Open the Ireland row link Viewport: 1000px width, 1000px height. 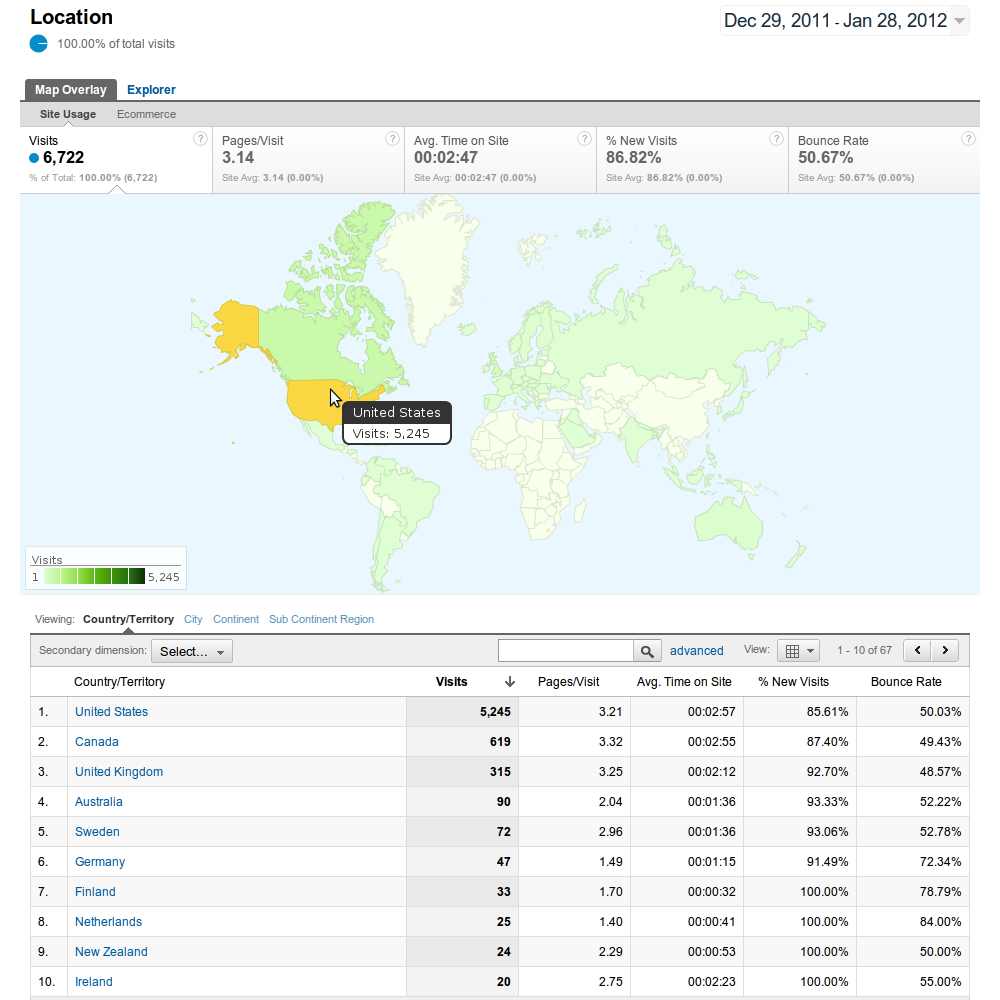[x=94, y=982]
